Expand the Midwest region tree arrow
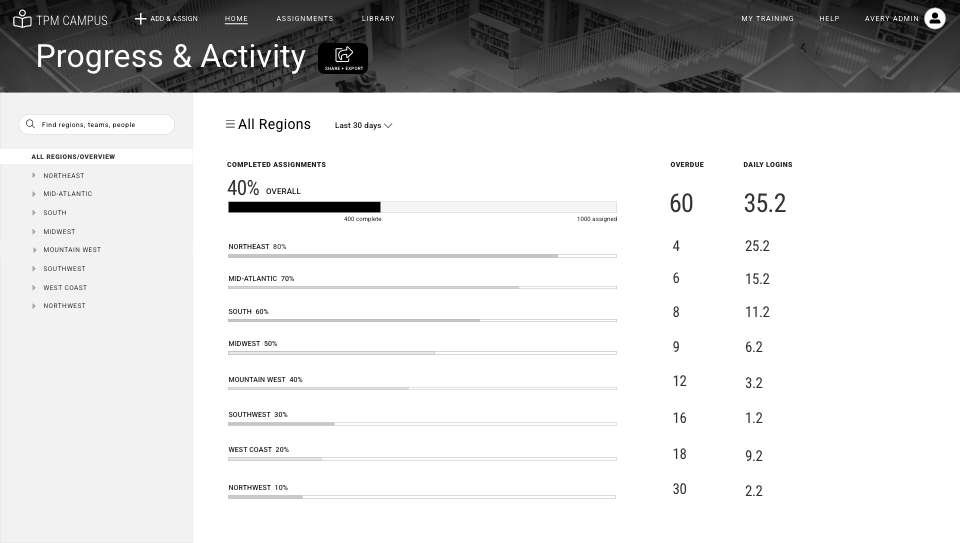The height and width of the screenshot is (543, 960). tap(34, 231)
